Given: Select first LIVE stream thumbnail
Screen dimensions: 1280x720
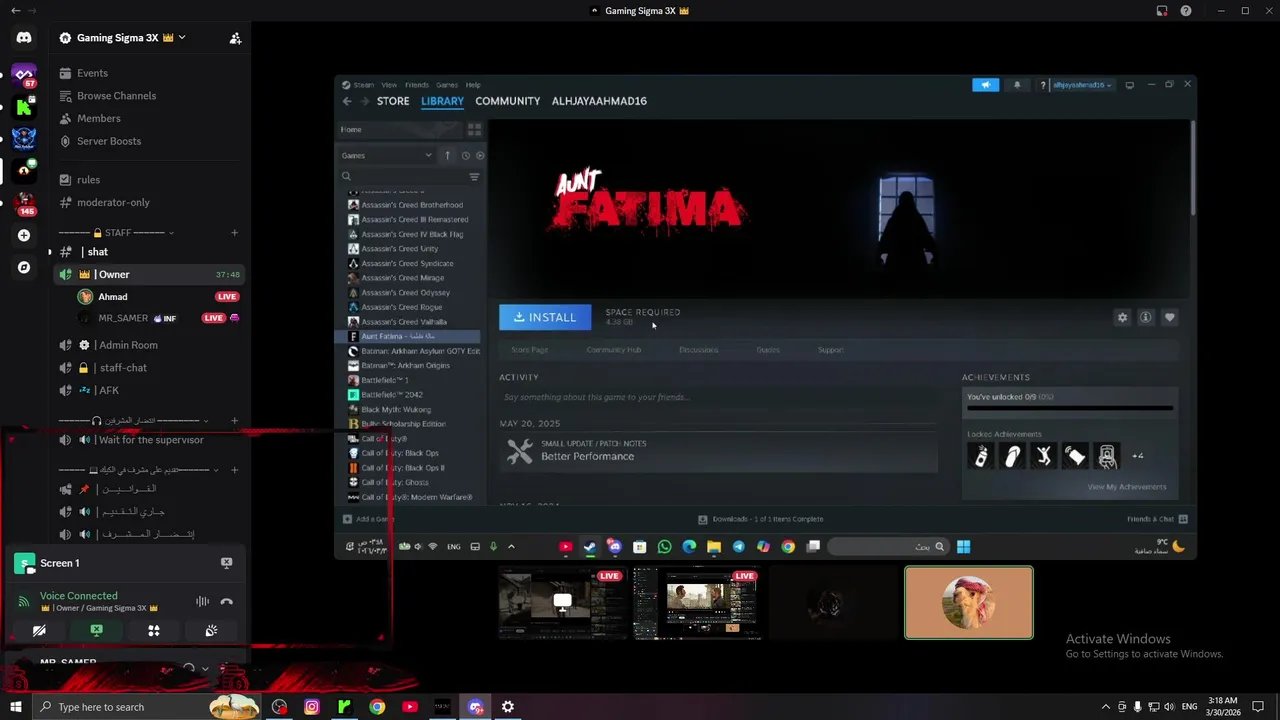Looking at the screenshot, I should tap(562, 603).
